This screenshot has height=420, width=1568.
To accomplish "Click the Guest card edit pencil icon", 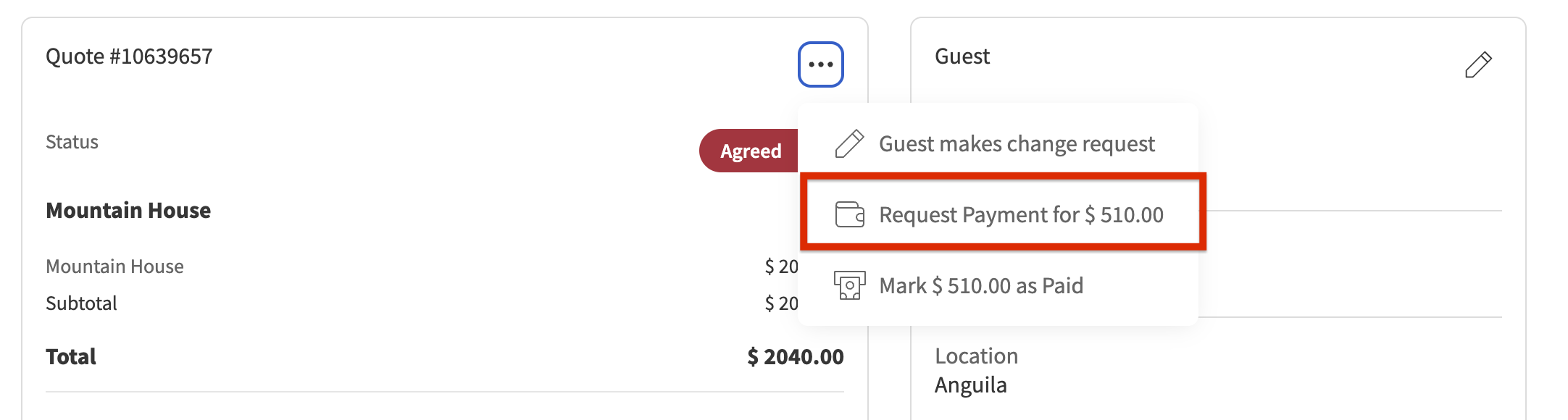I will [x=1478, y=64].
